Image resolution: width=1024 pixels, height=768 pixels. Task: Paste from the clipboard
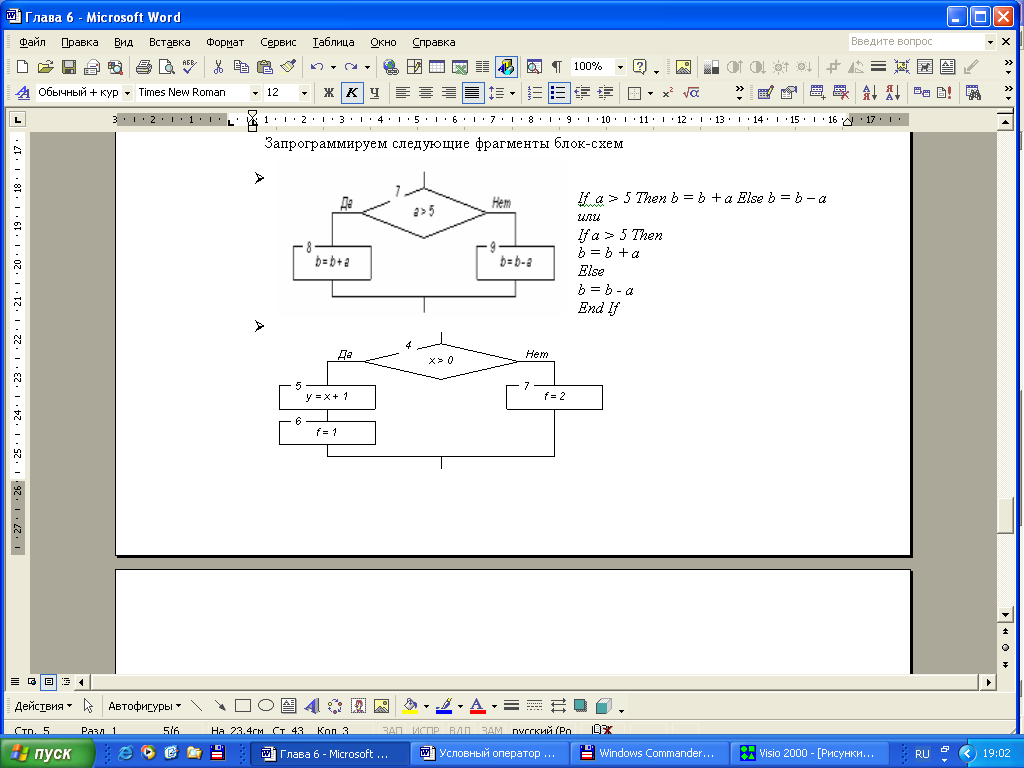pyautogui.click(x=264, y=67)
